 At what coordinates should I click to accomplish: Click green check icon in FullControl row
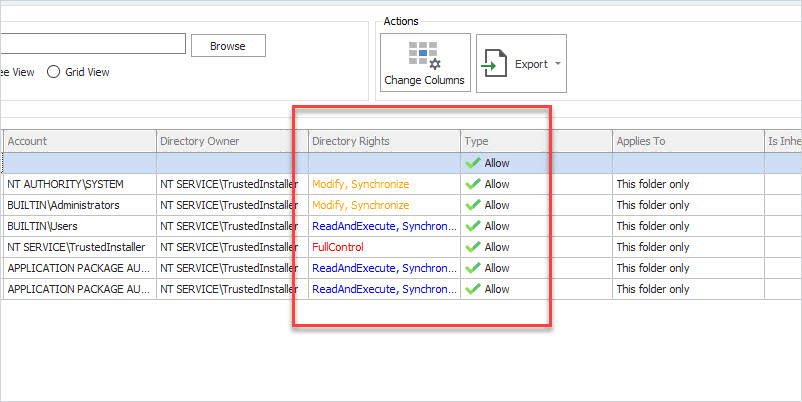[x=473, y=247]
